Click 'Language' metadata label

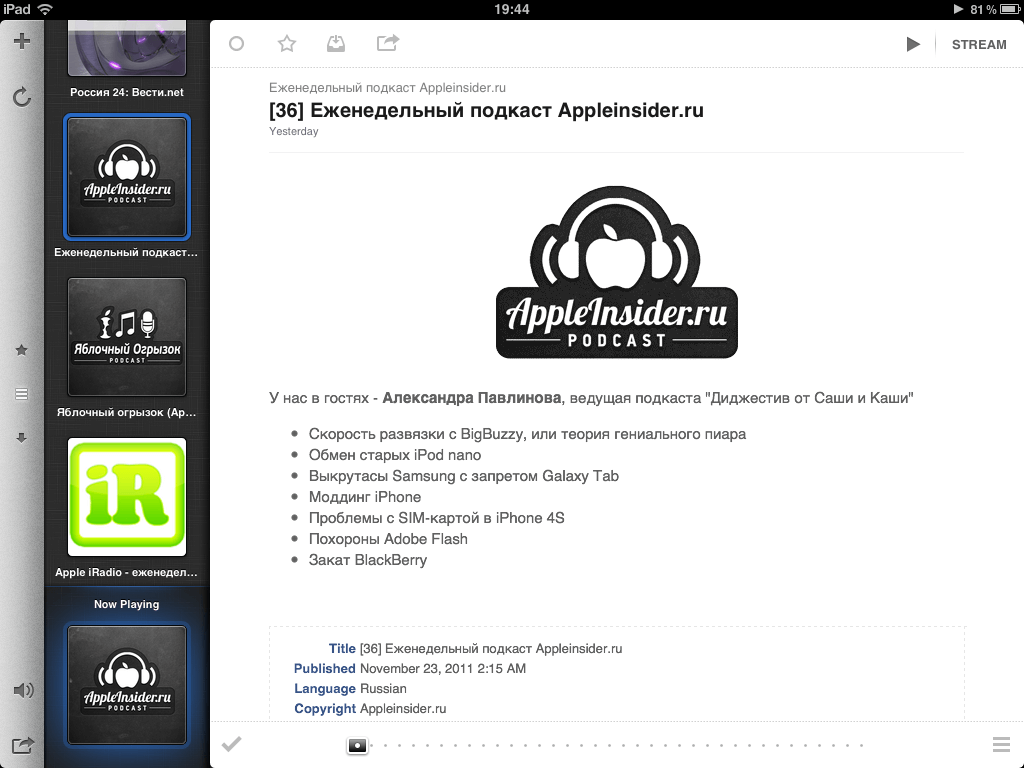(325, 688)
